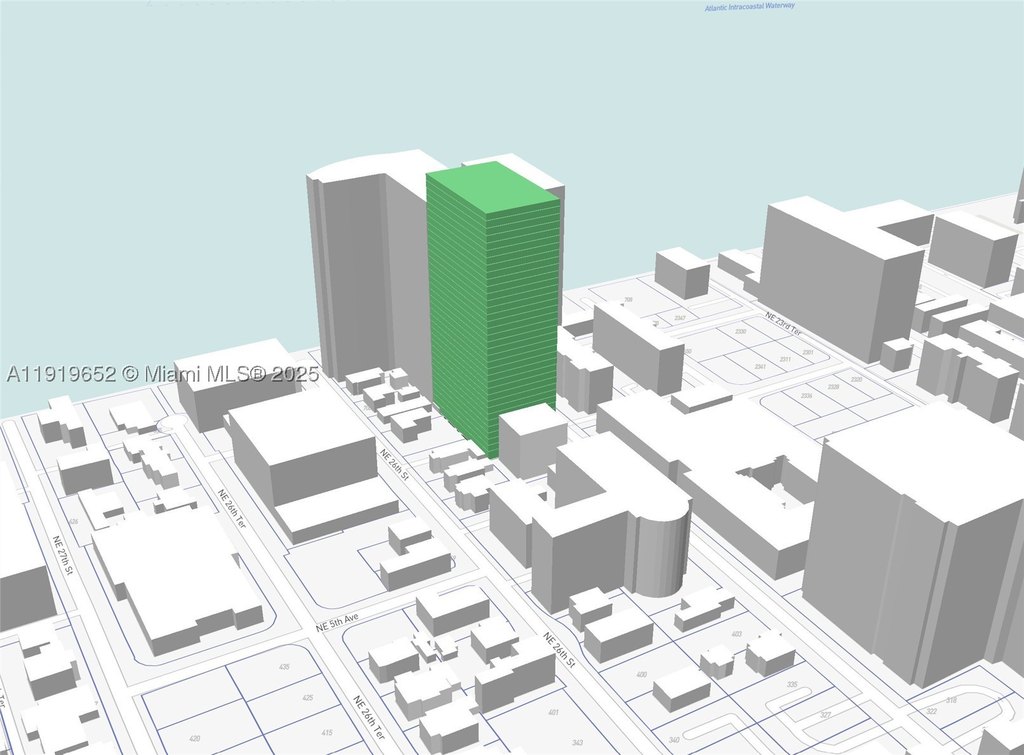
Task: Click the Atlantic Intracoastal Waterway label
Action: point(750,7)
